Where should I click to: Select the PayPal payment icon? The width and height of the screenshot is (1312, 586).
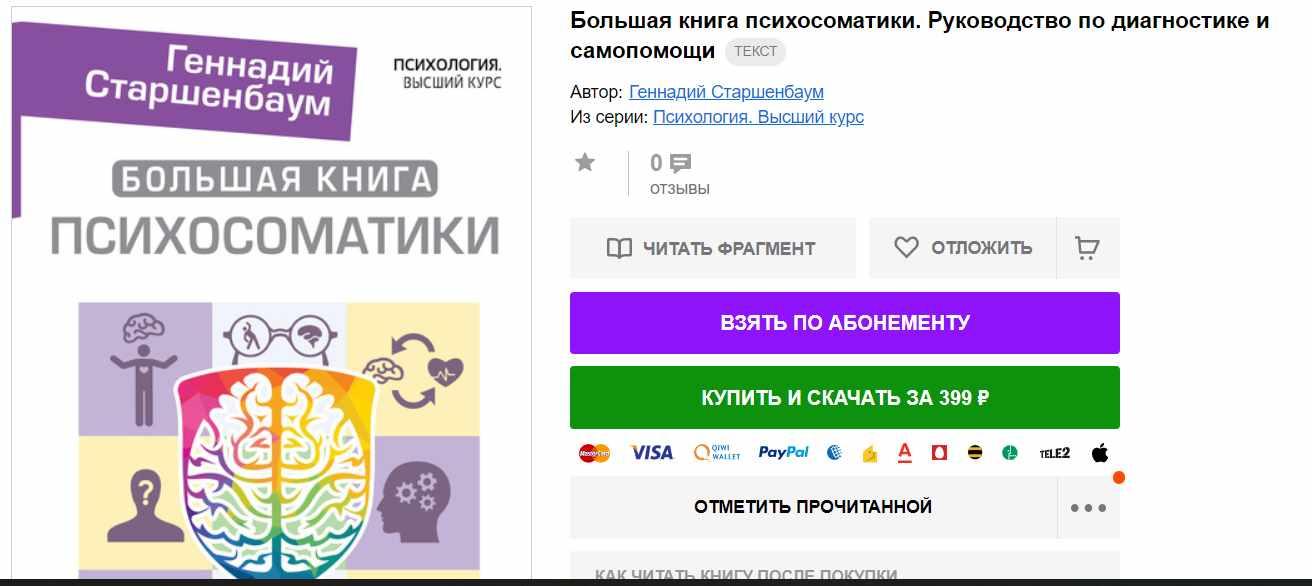coord(783,453)
